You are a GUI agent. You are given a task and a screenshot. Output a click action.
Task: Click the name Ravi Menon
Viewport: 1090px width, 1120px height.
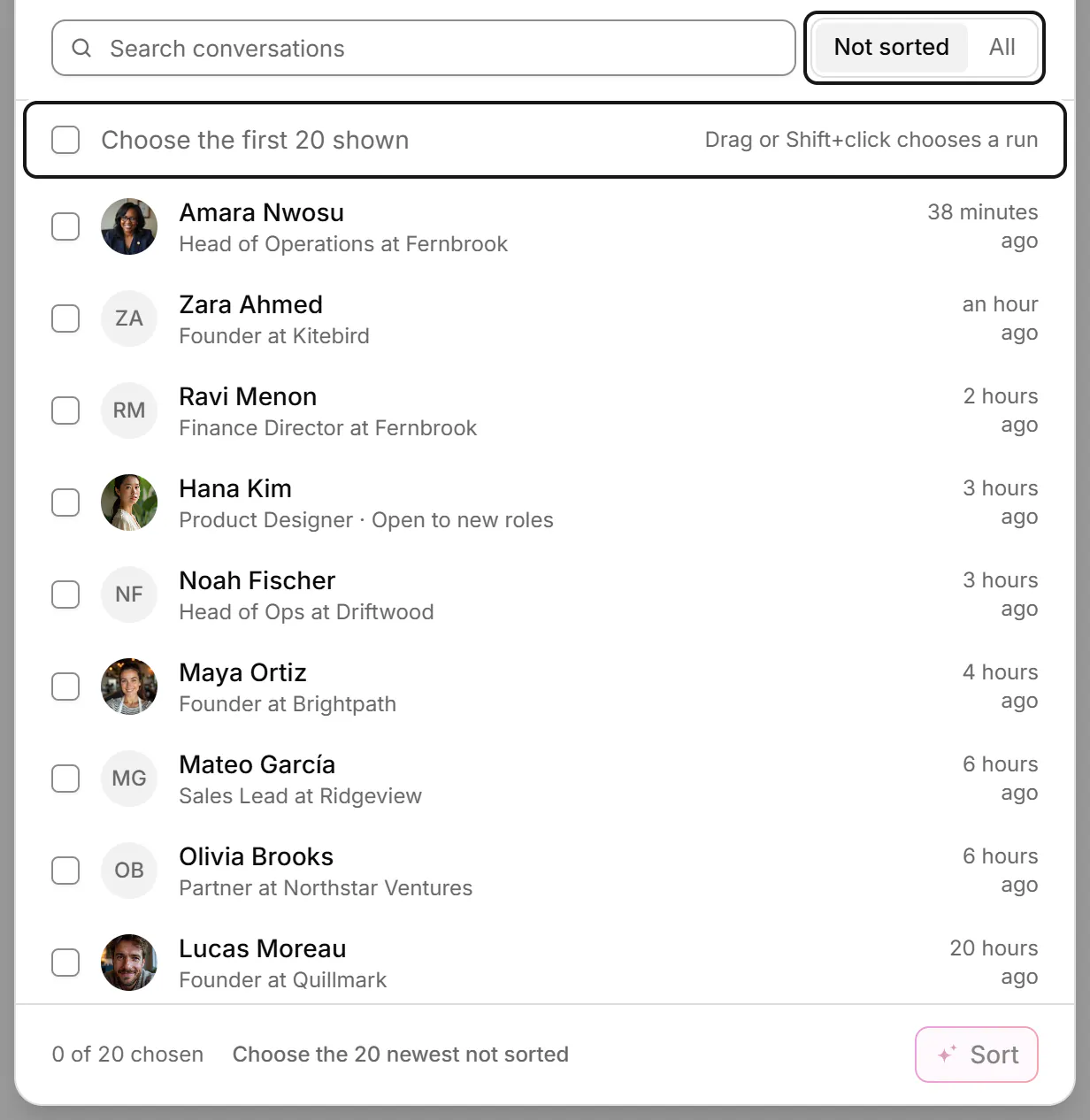248,396
